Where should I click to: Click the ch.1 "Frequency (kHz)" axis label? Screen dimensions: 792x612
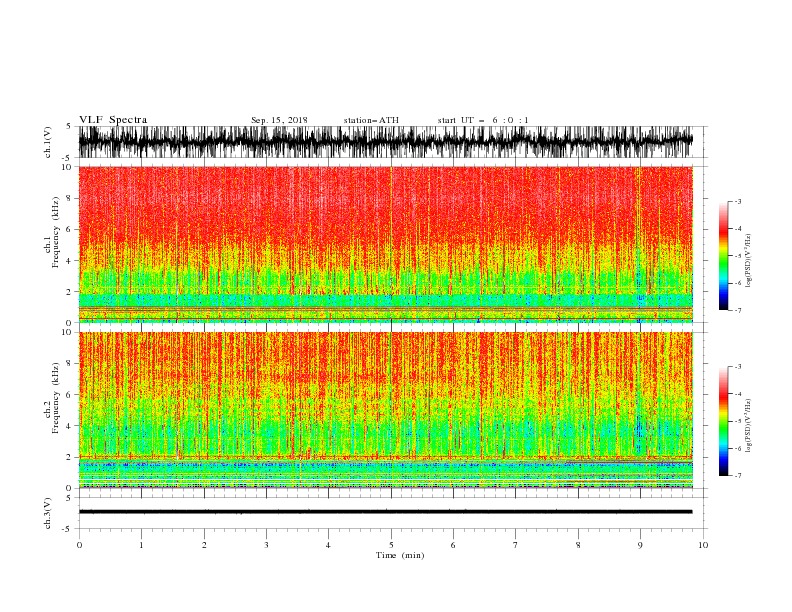point(56,232)
